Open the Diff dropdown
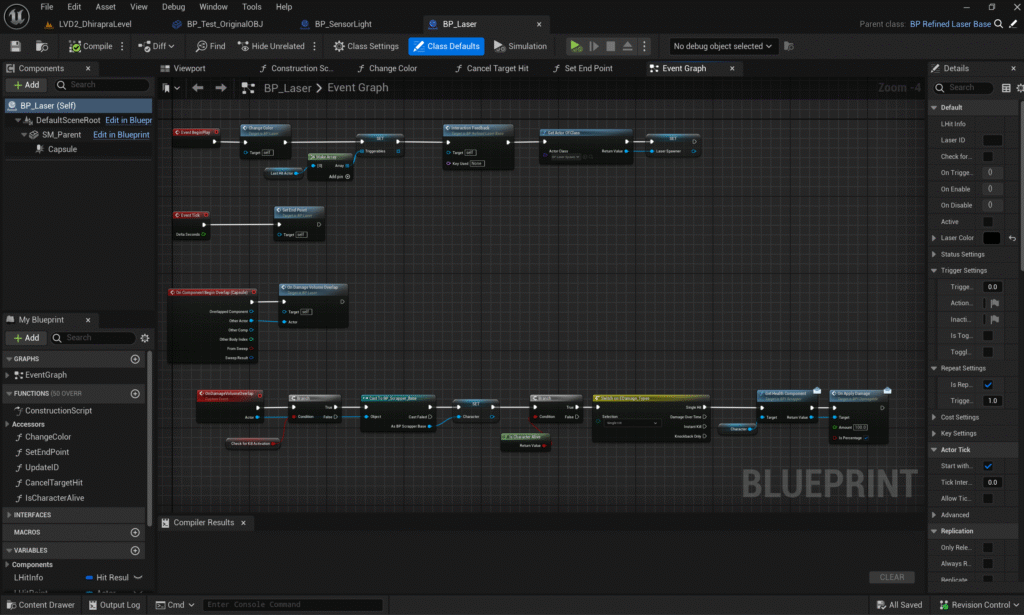The image size is (1024, 615). [x=156, y=46]
